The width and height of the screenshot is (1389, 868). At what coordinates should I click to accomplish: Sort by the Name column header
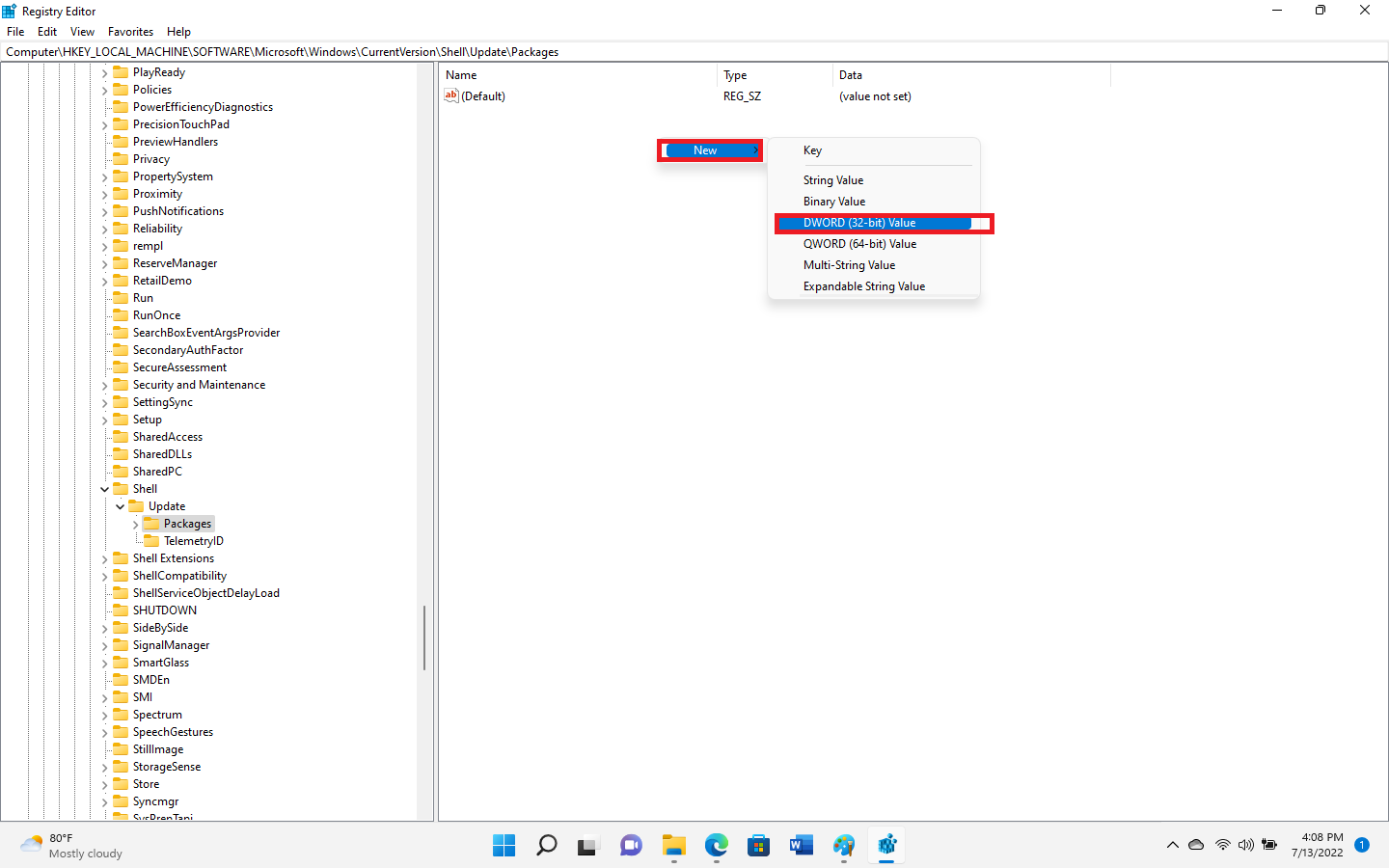click(x=578, y=75)
